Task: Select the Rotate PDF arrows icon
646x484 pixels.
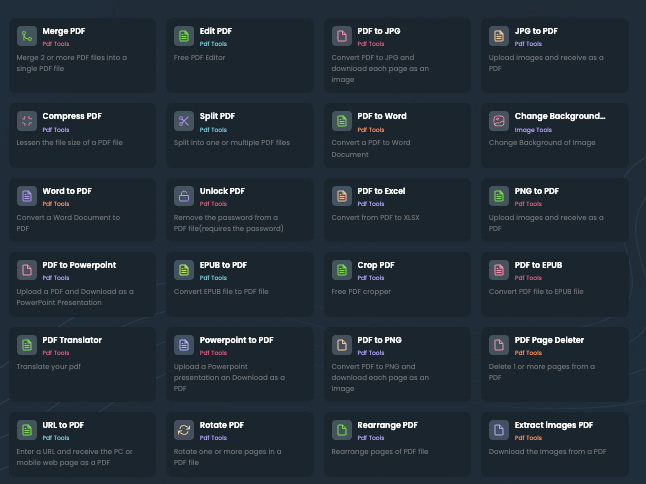Action: pyautogui.click(x=184, y=430)
